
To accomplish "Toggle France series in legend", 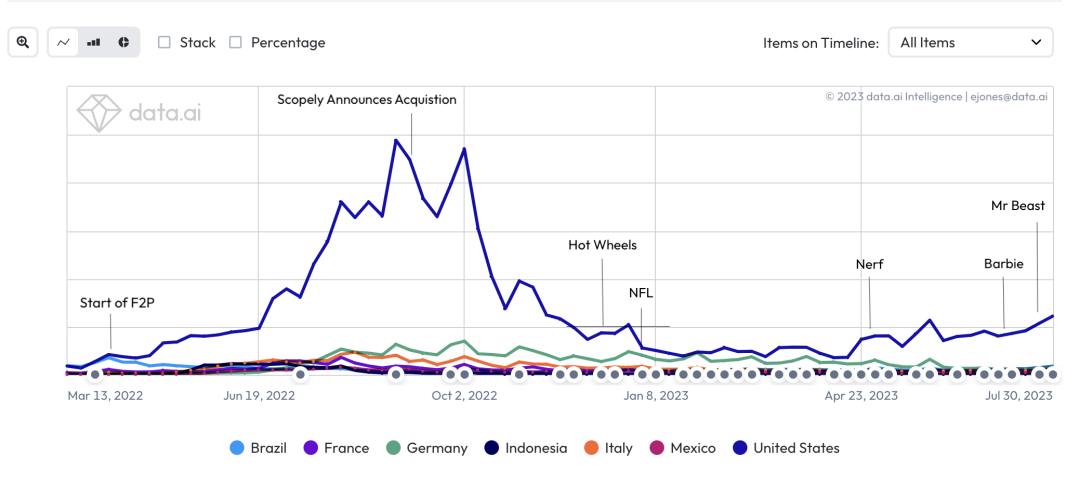I will point(336,448).
